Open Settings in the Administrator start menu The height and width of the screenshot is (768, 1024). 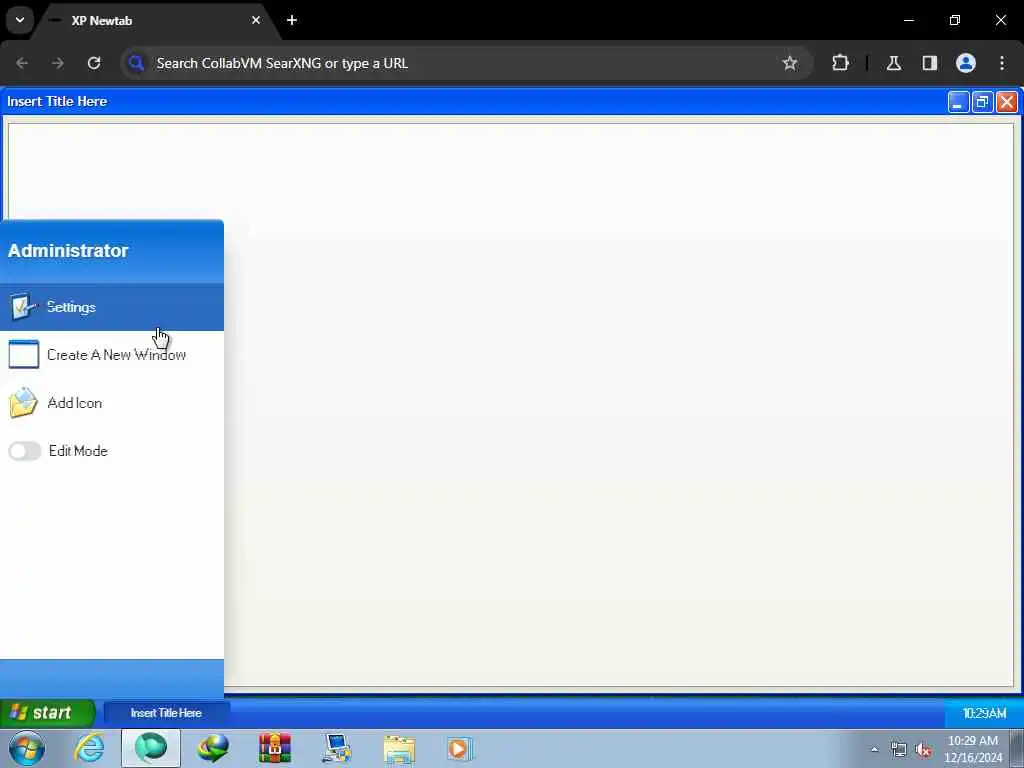112,307
